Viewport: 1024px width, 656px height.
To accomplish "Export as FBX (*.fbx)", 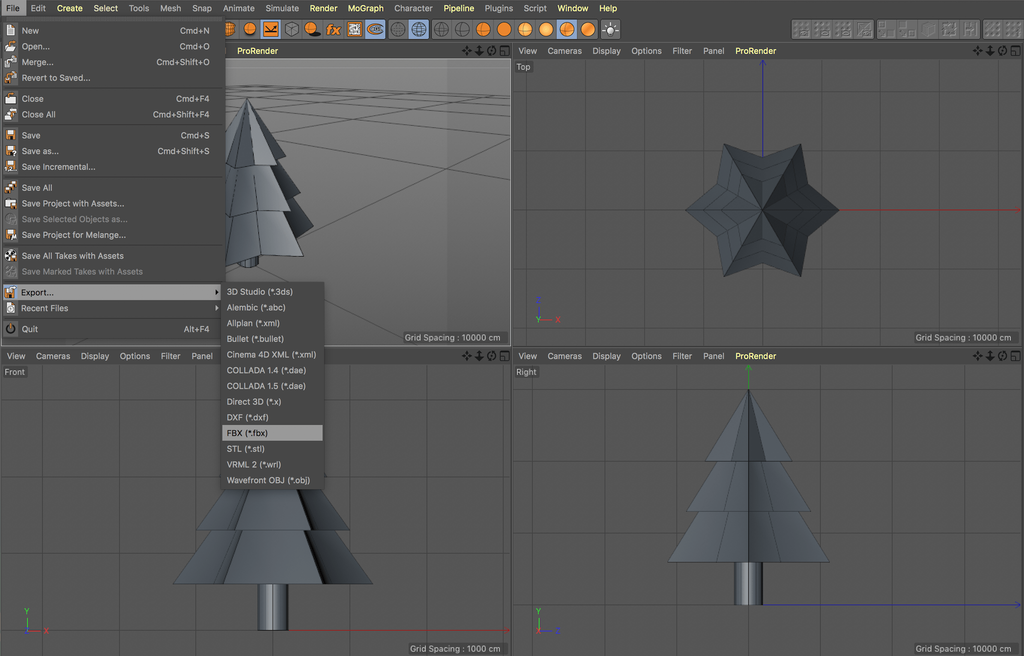I will coord(272,433).
